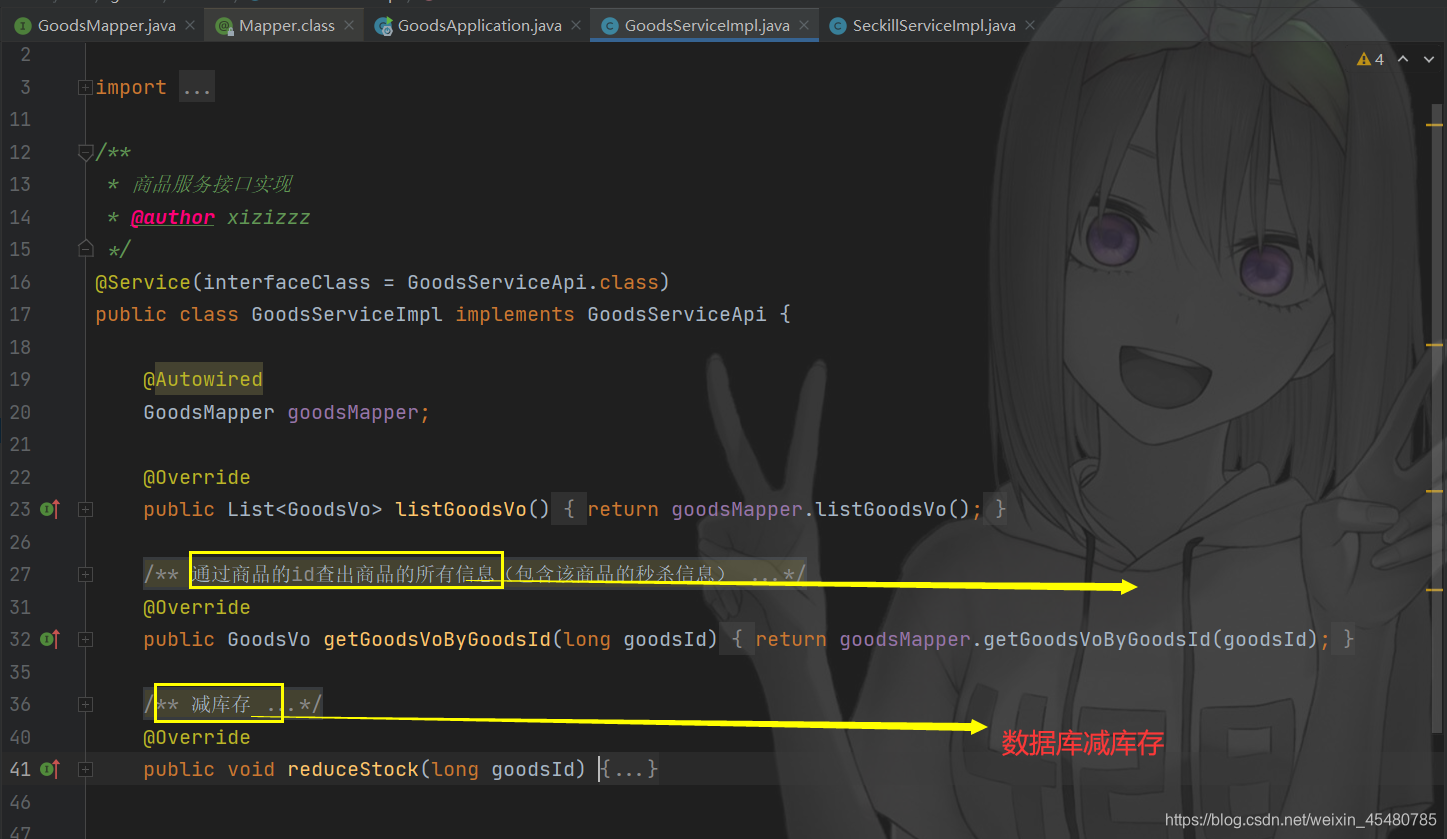
Task: Expand the reduceStock method fold
Action: point(85,770)
